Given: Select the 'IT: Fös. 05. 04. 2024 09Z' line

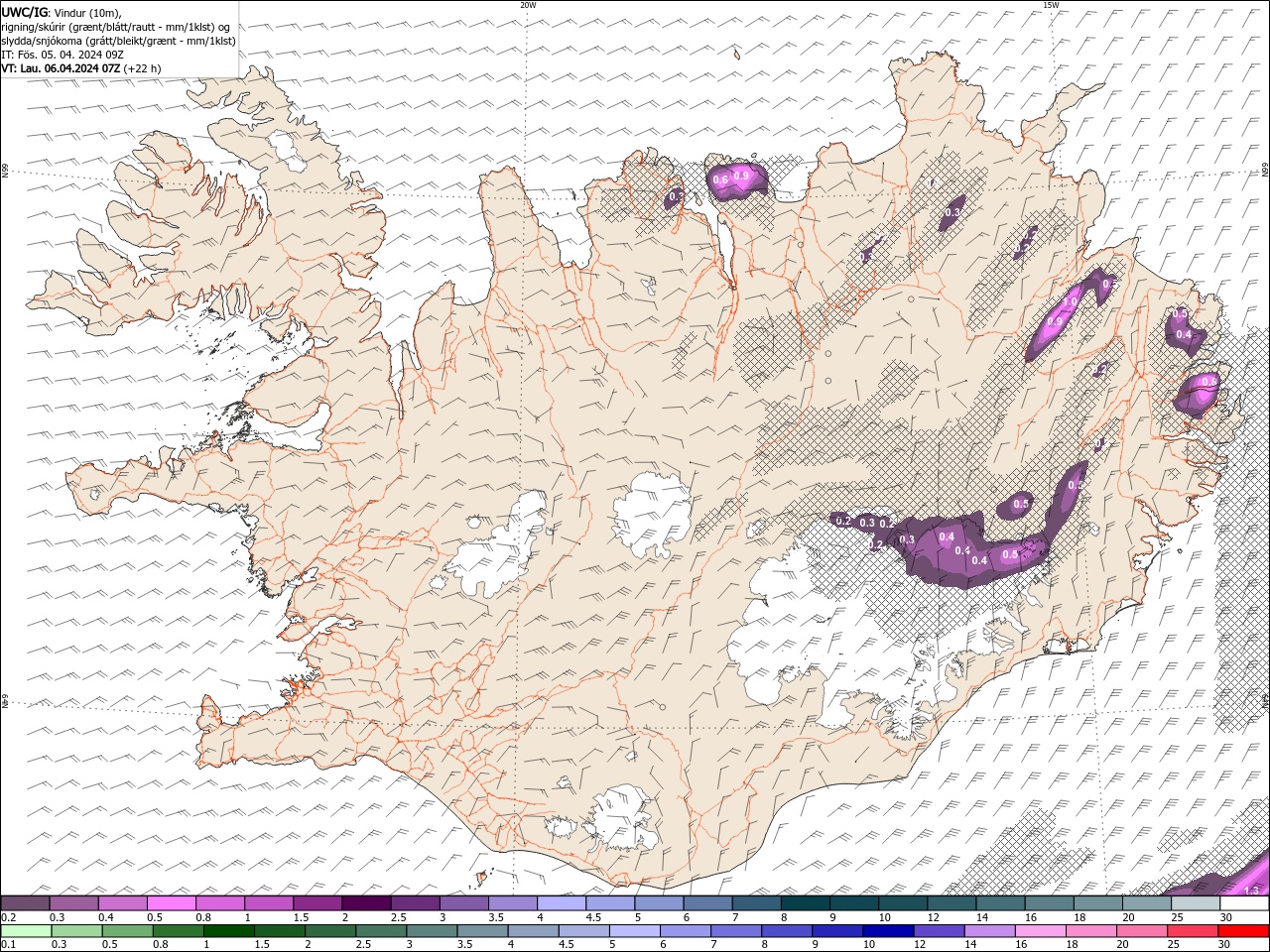Looking at the screenshot, I should pos(62,55).
